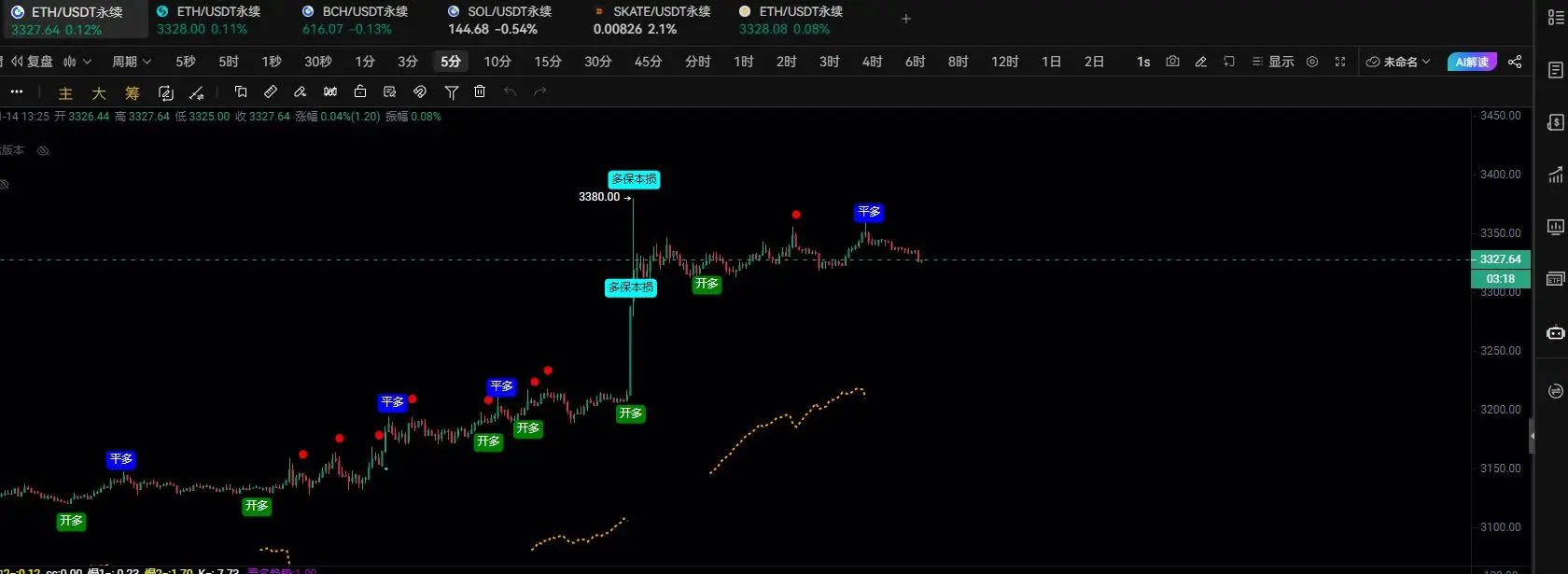Image resolution: width=1568 pixels, height=574 pixels.
Task: Click the current price tag 3327.64
Action: tap(1500, 259)
